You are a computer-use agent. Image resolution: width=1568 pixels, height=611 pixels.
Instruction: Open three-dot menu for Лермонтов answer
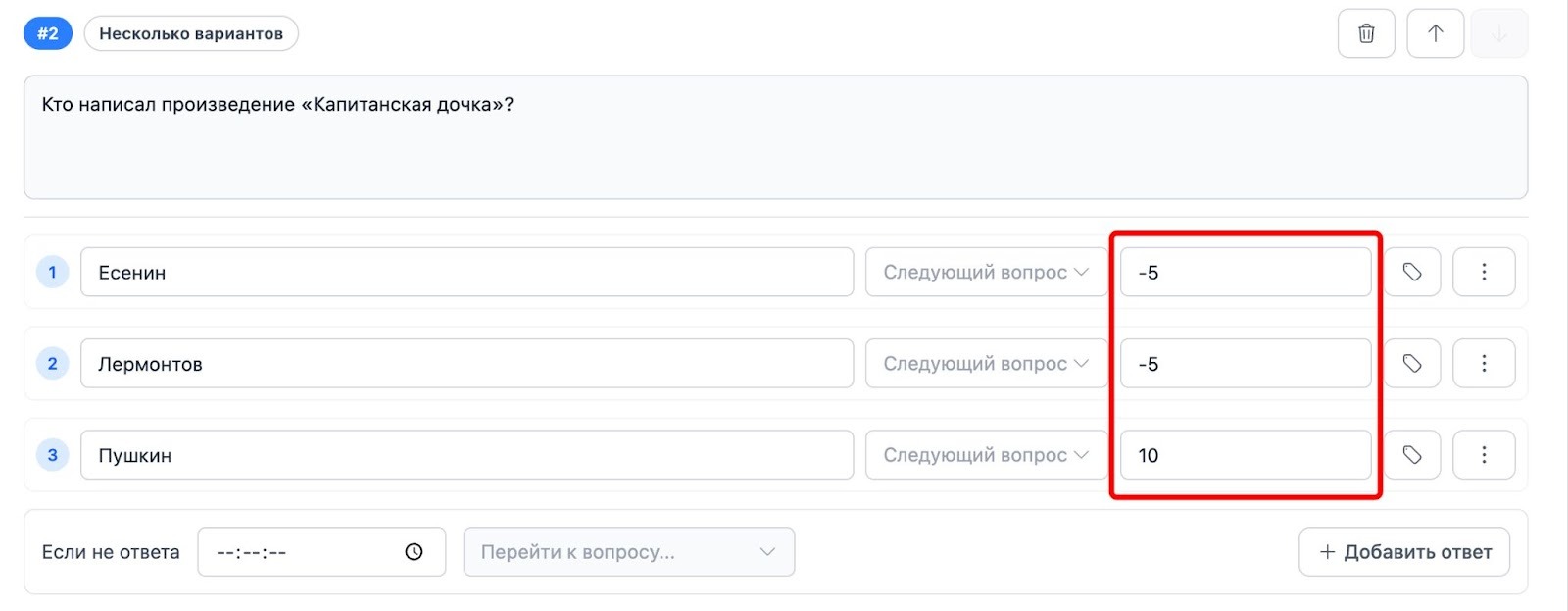(1483, 364)
